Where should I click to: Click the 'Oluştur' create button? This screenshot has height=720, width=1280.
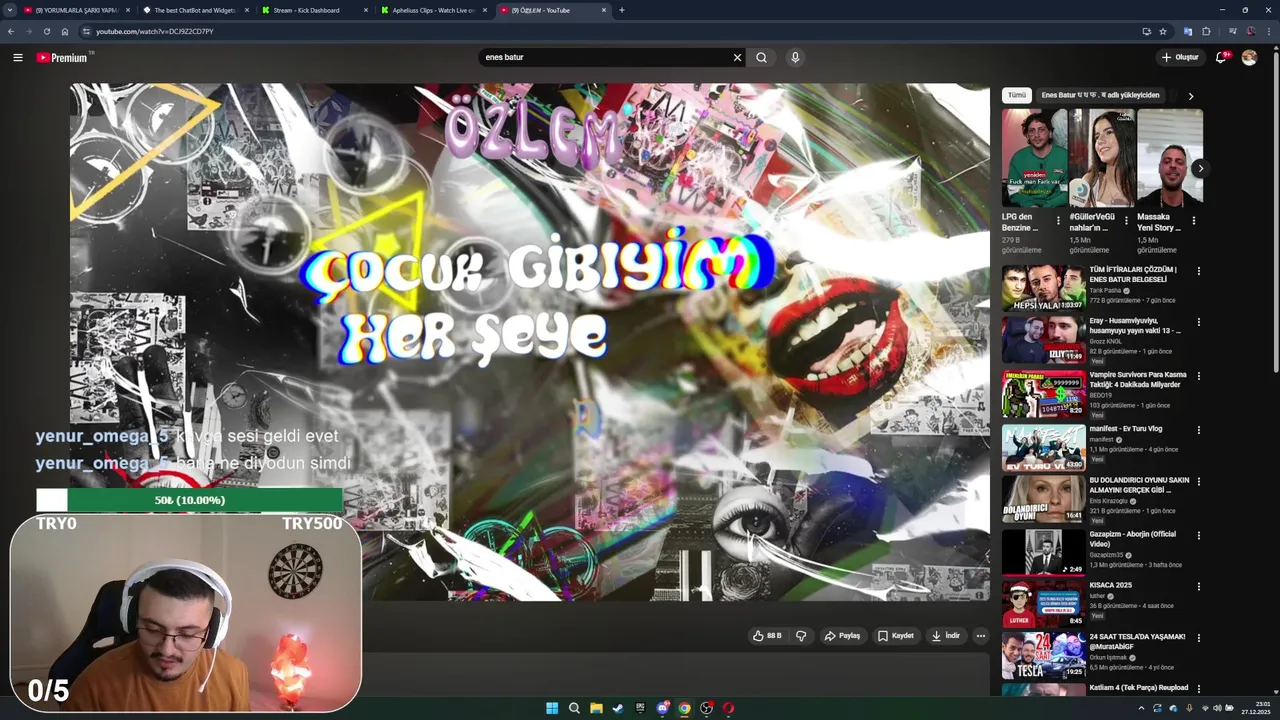pos(1180,57)
